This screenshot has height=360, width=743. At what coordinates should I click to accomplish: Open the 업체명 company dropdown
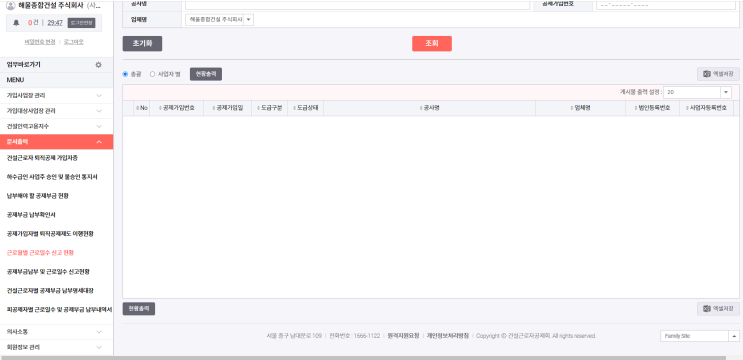point(219,20)
